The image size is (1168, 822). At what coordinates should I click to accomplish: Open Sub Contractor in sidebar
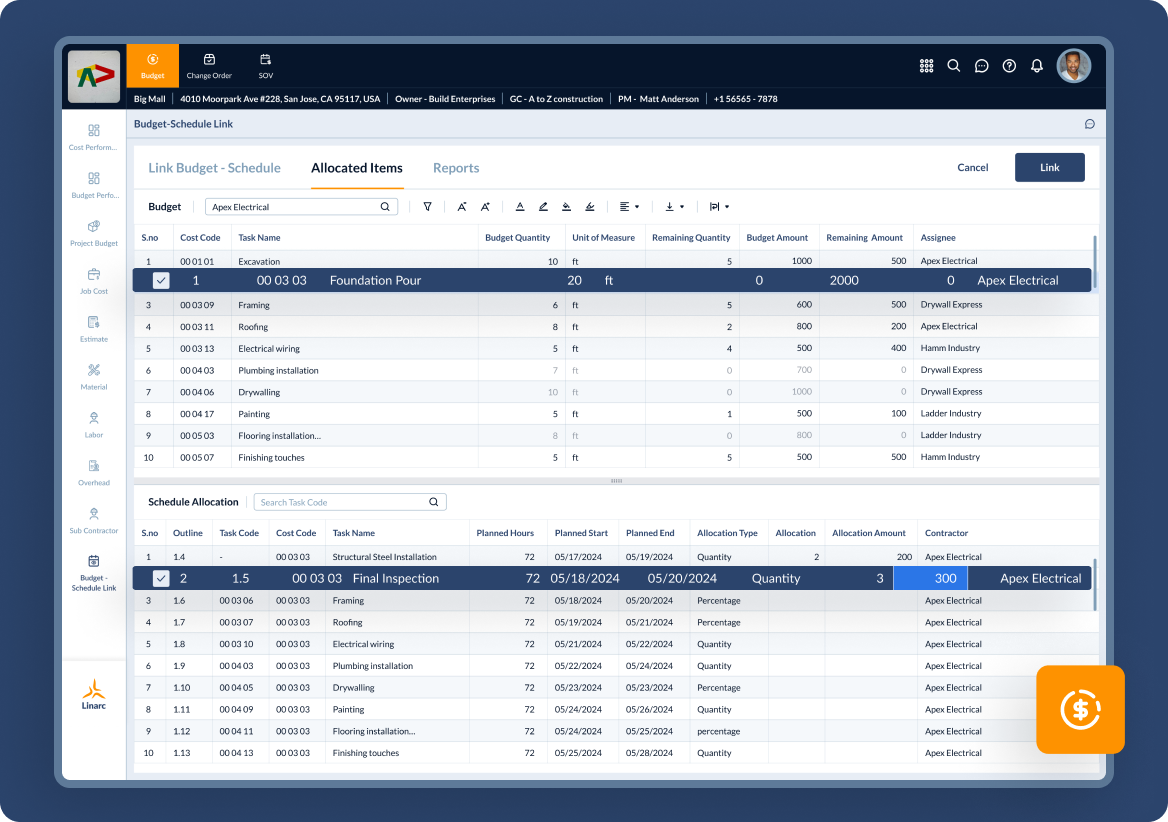pos(94,520)
